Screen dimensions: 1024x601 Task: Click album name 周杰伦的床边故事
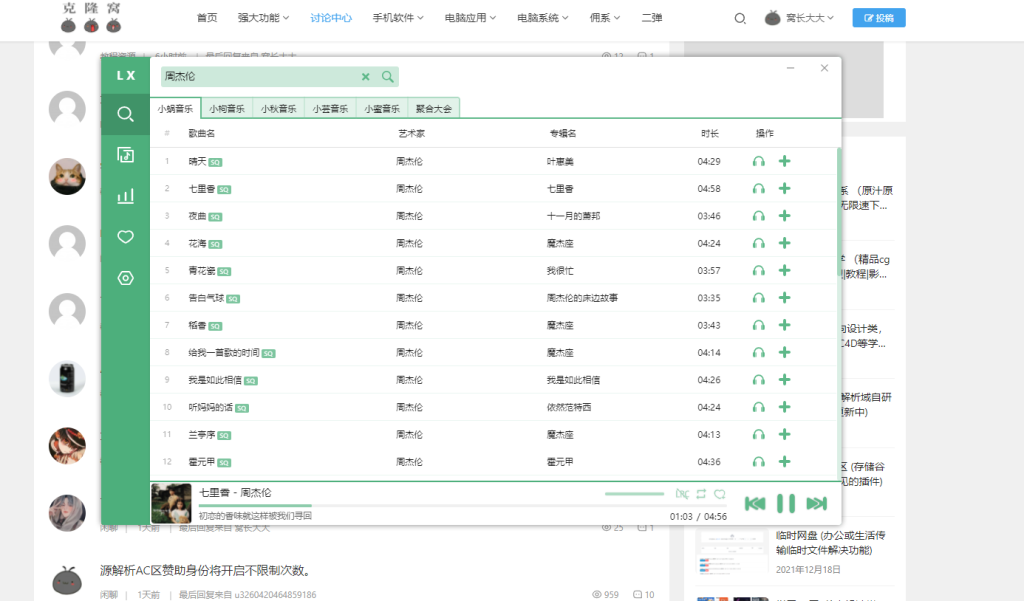click(583, 298)
